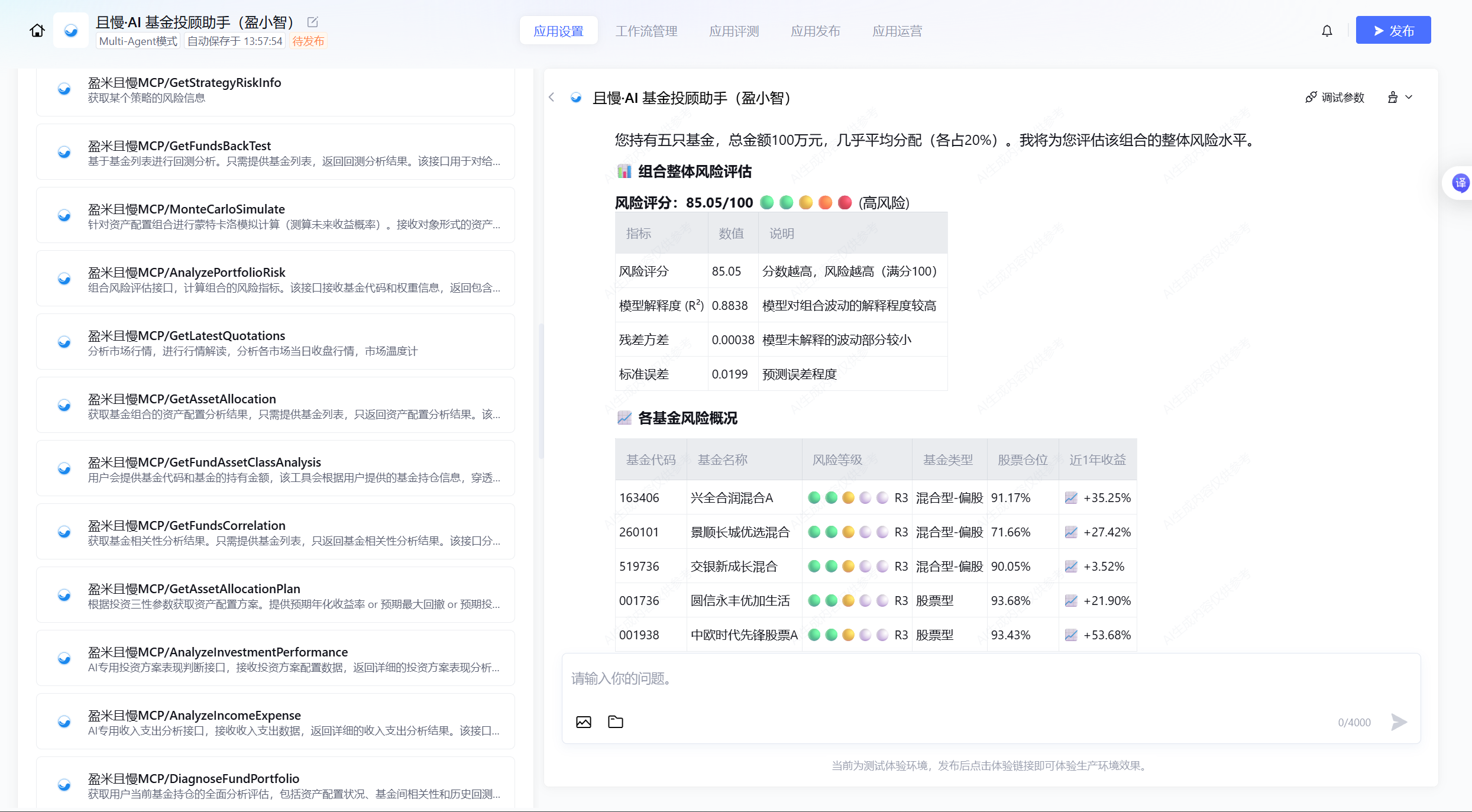
Task: Open the 应用发布 tab
Action: (x=815, y=31)
